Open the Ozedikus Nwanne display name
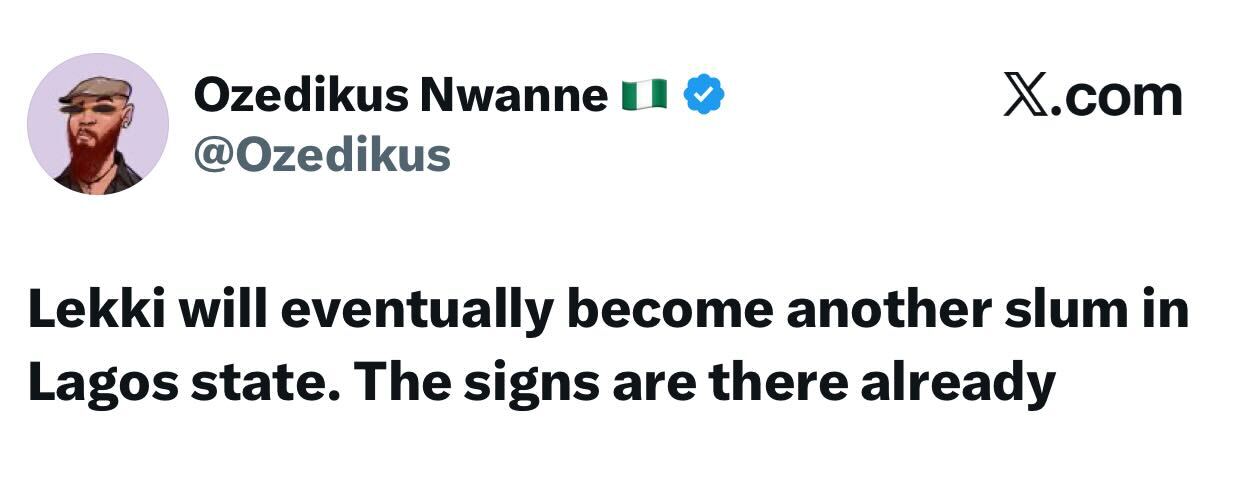 400,96
